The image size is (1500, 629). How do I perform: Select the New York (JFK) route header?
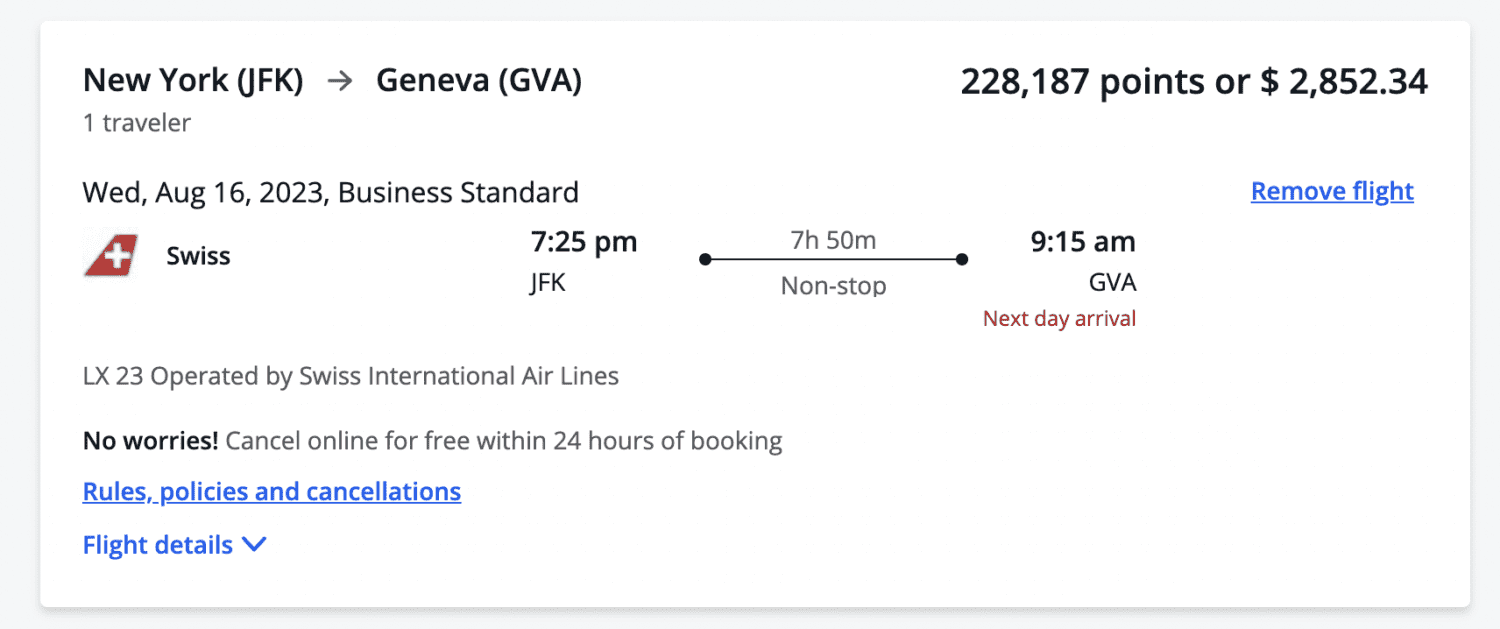193,80
